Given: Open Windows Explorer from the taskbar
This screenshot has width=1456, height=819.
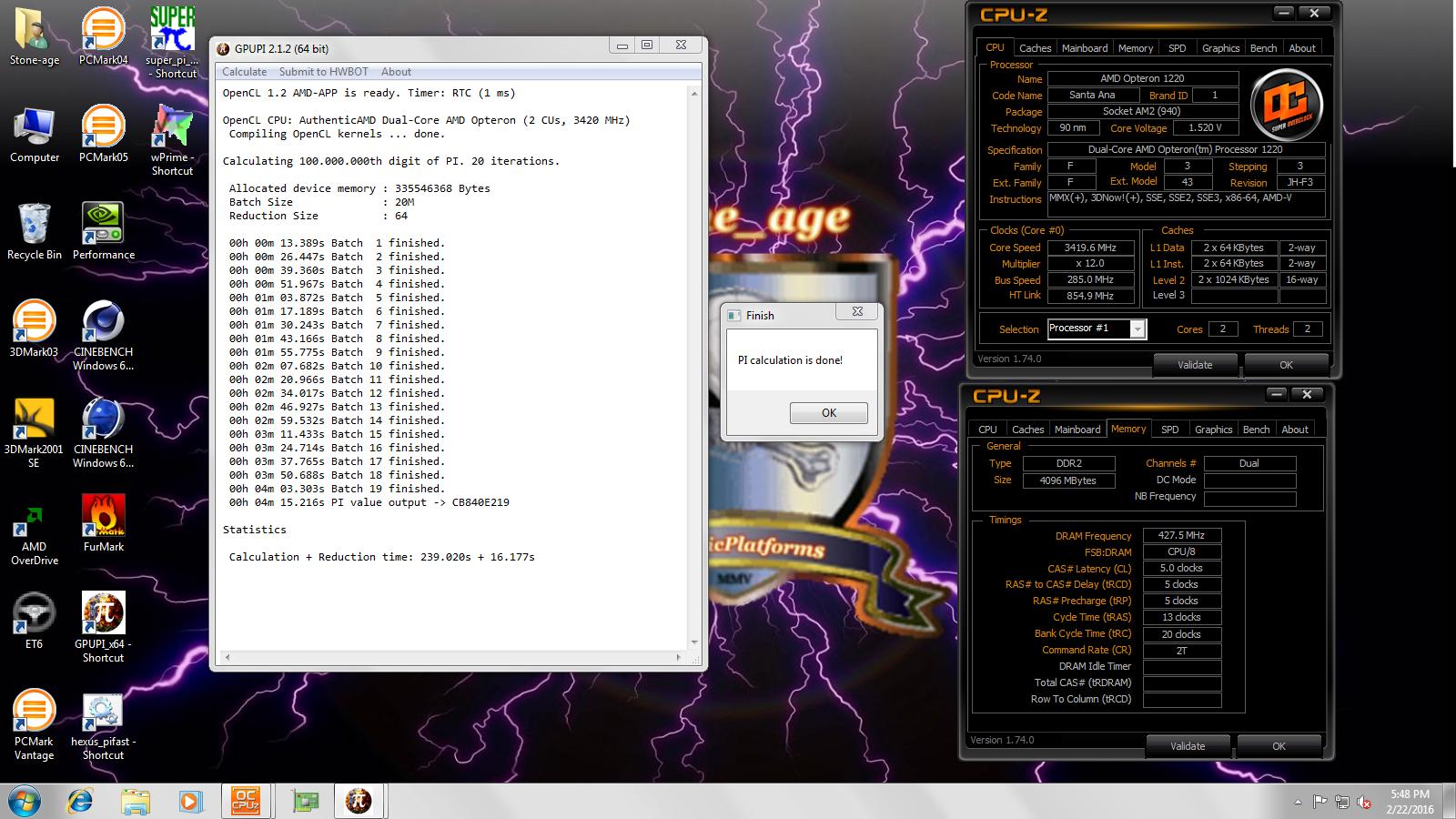Looking at the screenshot, I should click(x=135, y=802).
